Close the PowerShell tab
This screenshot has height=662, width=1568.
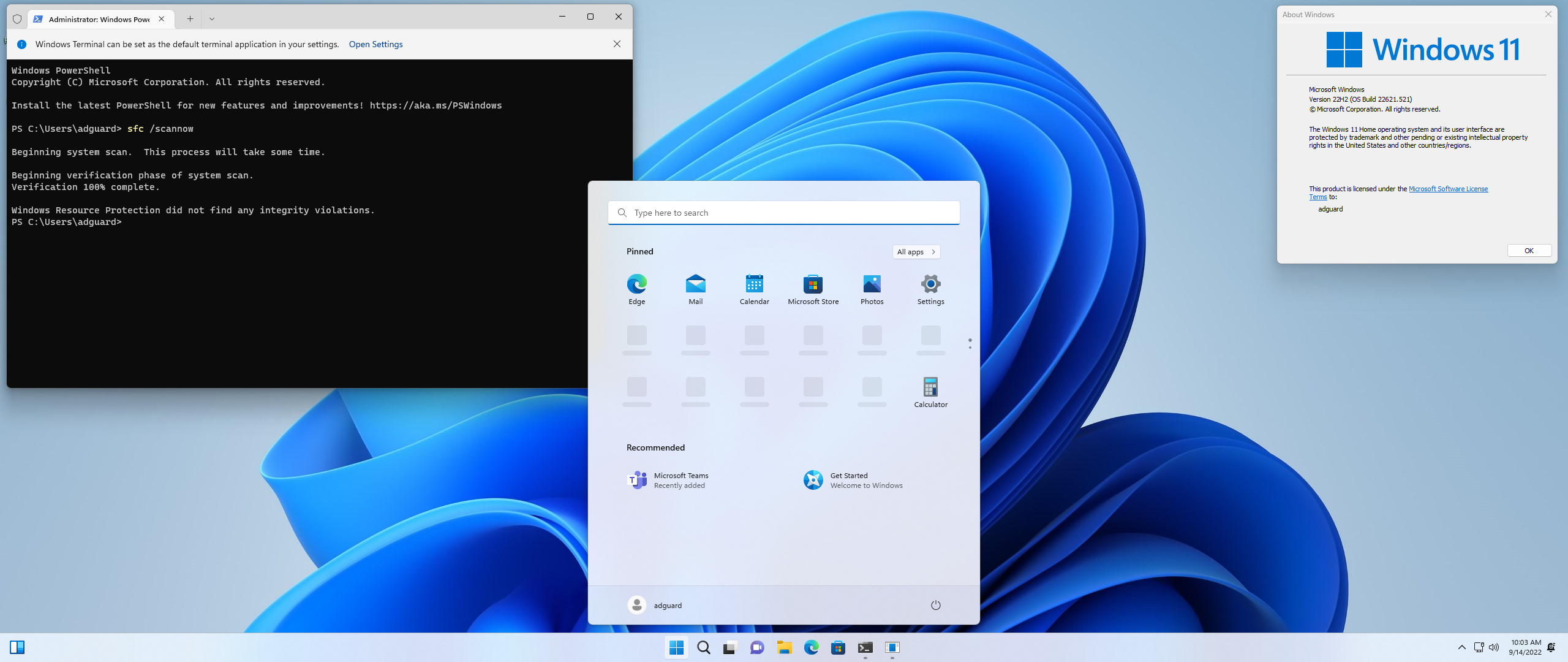pyautogui.click(x=161, y=19)
